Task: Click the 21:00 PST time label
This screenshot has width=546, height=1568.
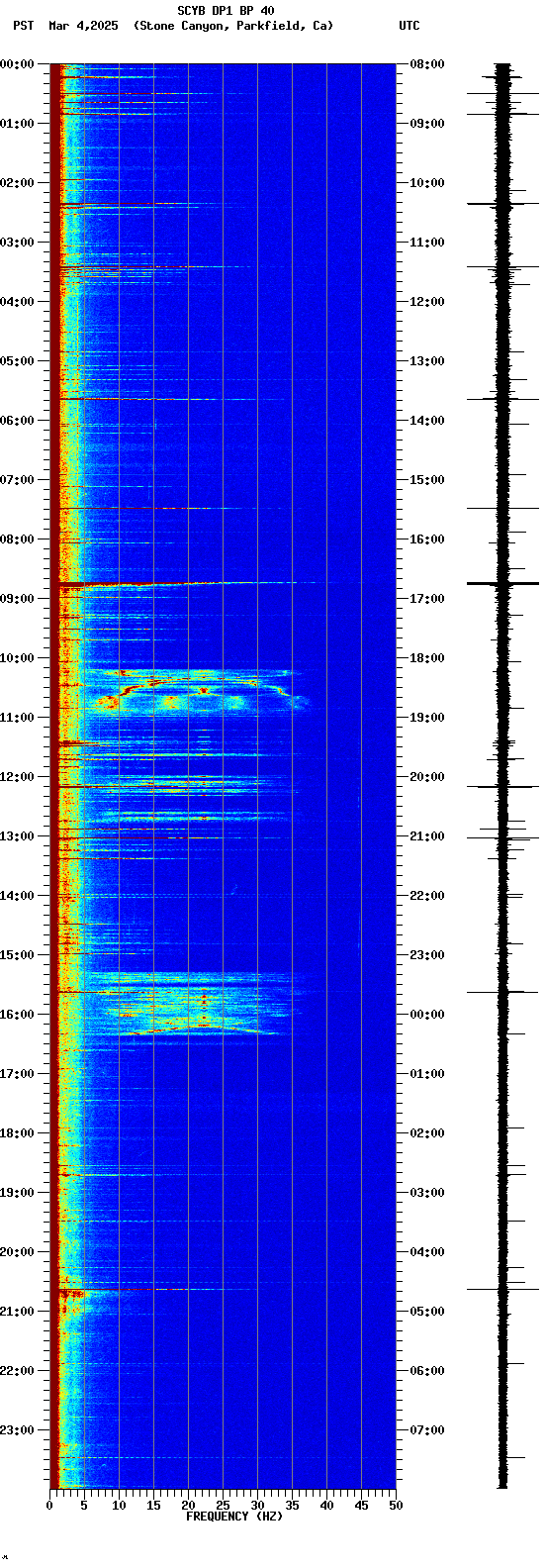Action: pos(17,1312)
